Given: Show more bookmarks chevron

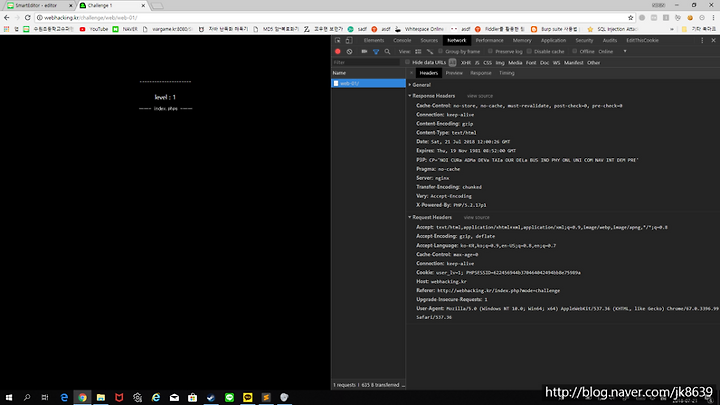Looking at the screenshot, I should point(672,29).
